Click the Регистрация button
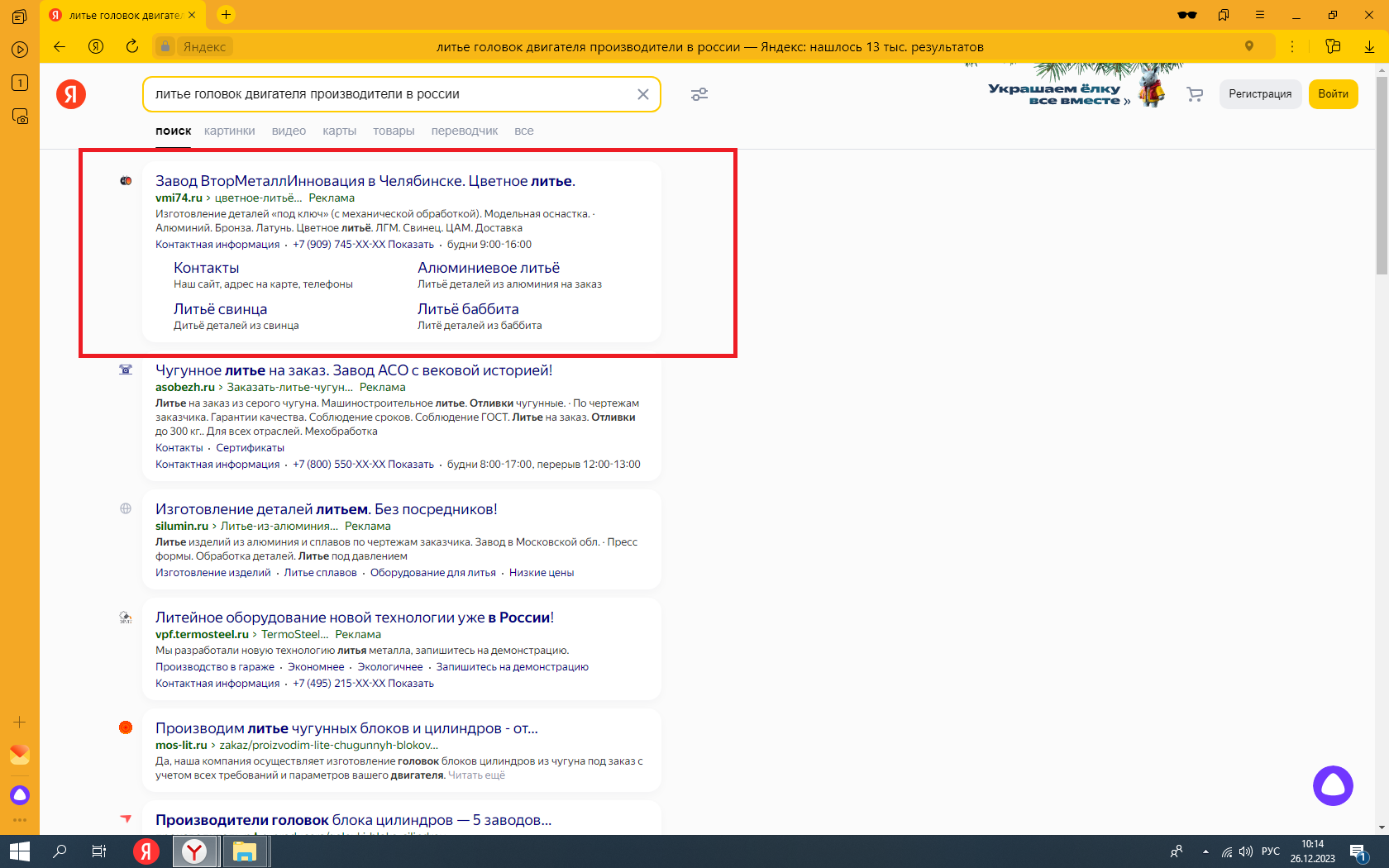1389x868 pixels. coord(1260,94)
